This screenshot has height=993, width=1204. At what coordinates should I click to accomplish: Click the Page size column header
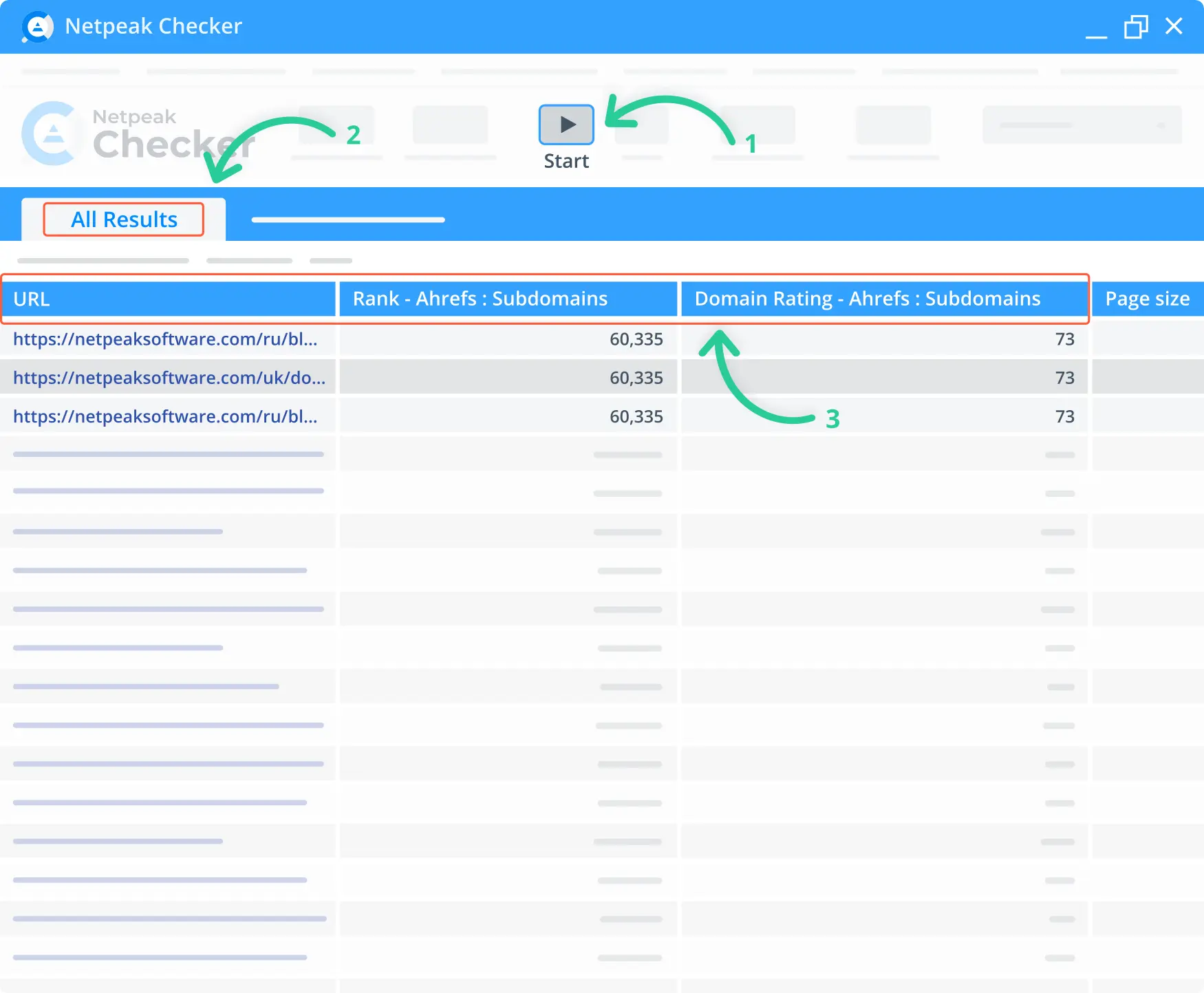[1147, 298]
